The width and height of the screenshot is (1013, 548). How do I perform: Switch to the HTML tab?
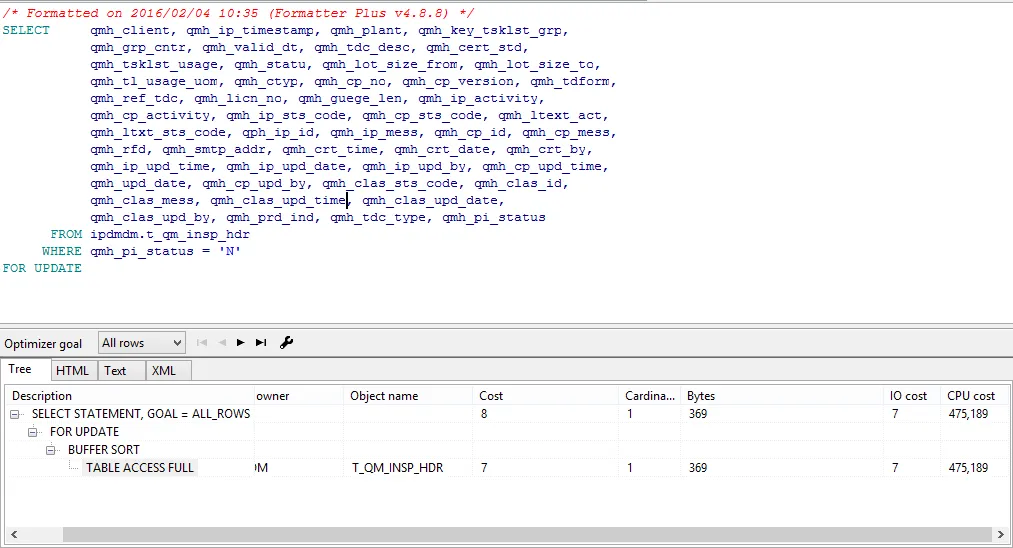tap(72, 370)
